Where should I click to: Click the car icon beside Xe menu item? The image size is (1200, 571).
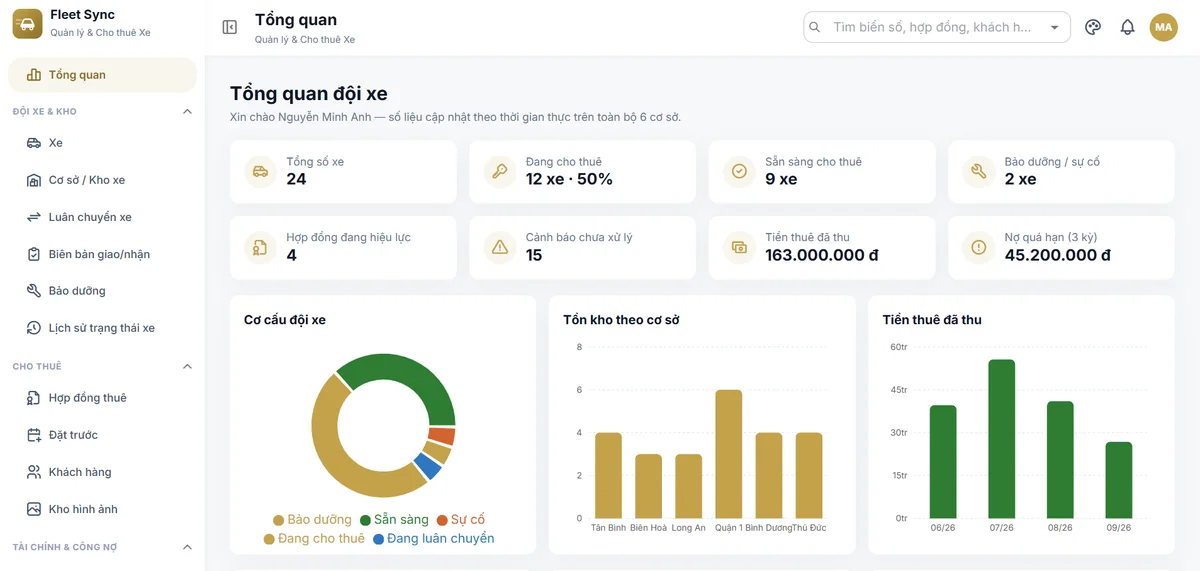pos(33,143)
